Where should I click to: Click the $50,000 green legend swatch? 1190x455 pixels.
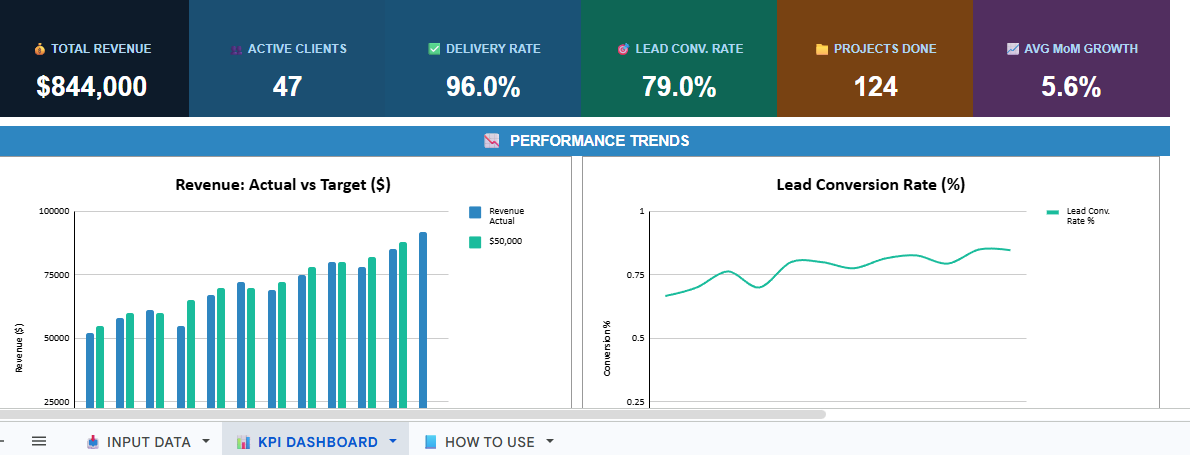[475, 242]
